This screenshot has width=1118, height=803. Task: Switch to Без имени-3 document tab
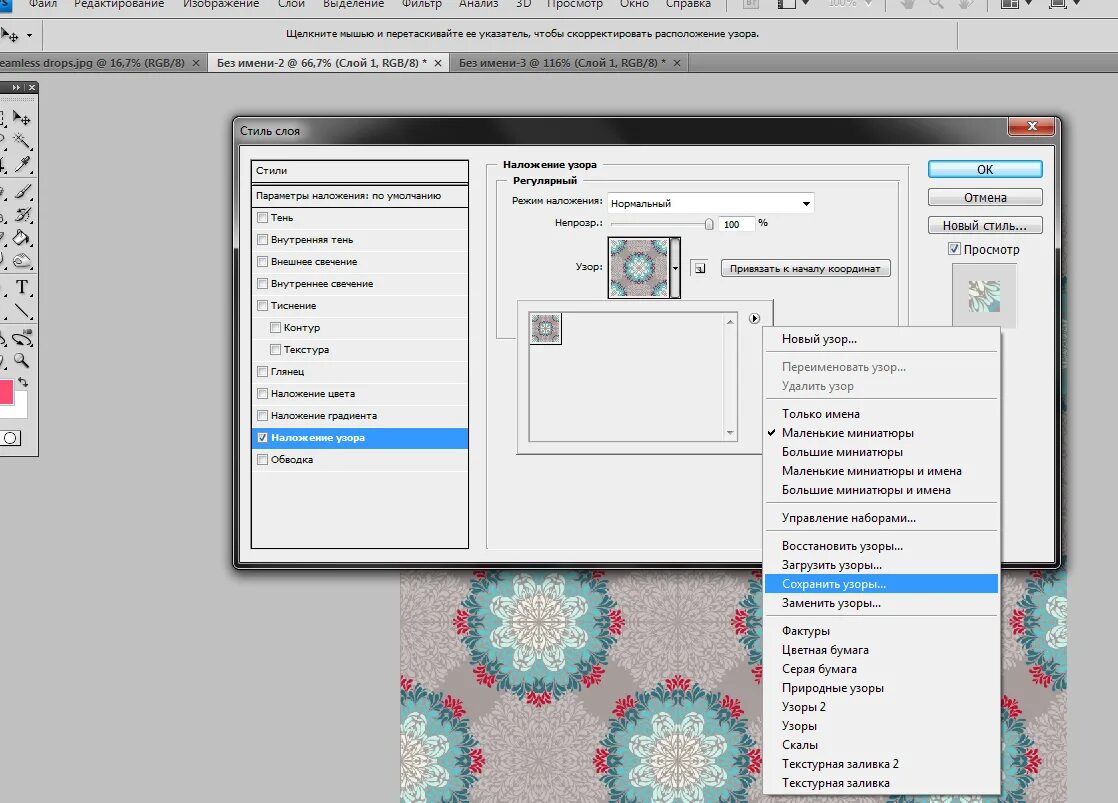click(x=569, y=63)
